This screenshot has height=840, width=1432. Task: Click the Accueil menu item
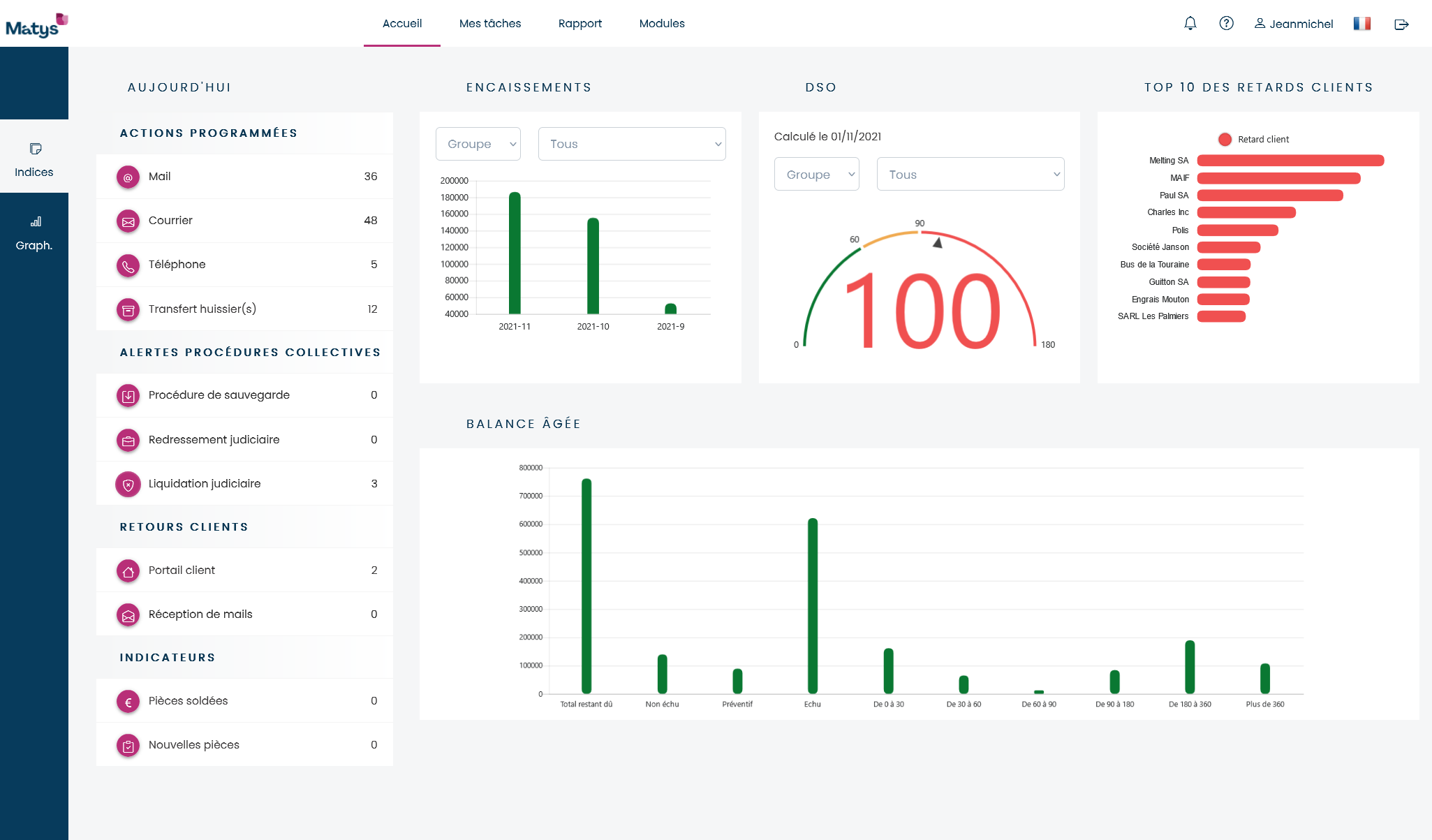401,23
